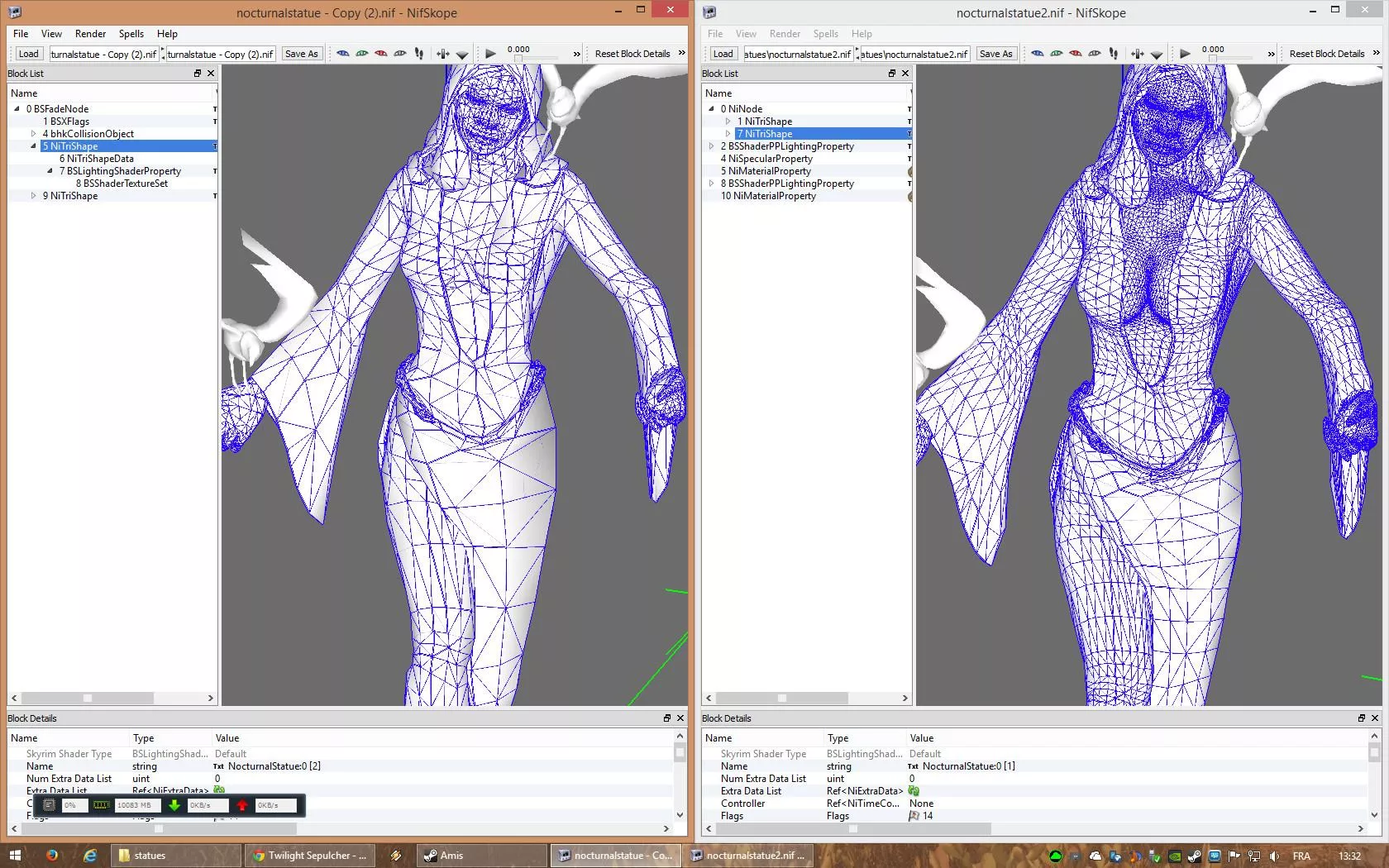Switch to Twilight Sepulcher Chrome taskbar window
This screenshot has width=1389, height=868.
[311, 856]
